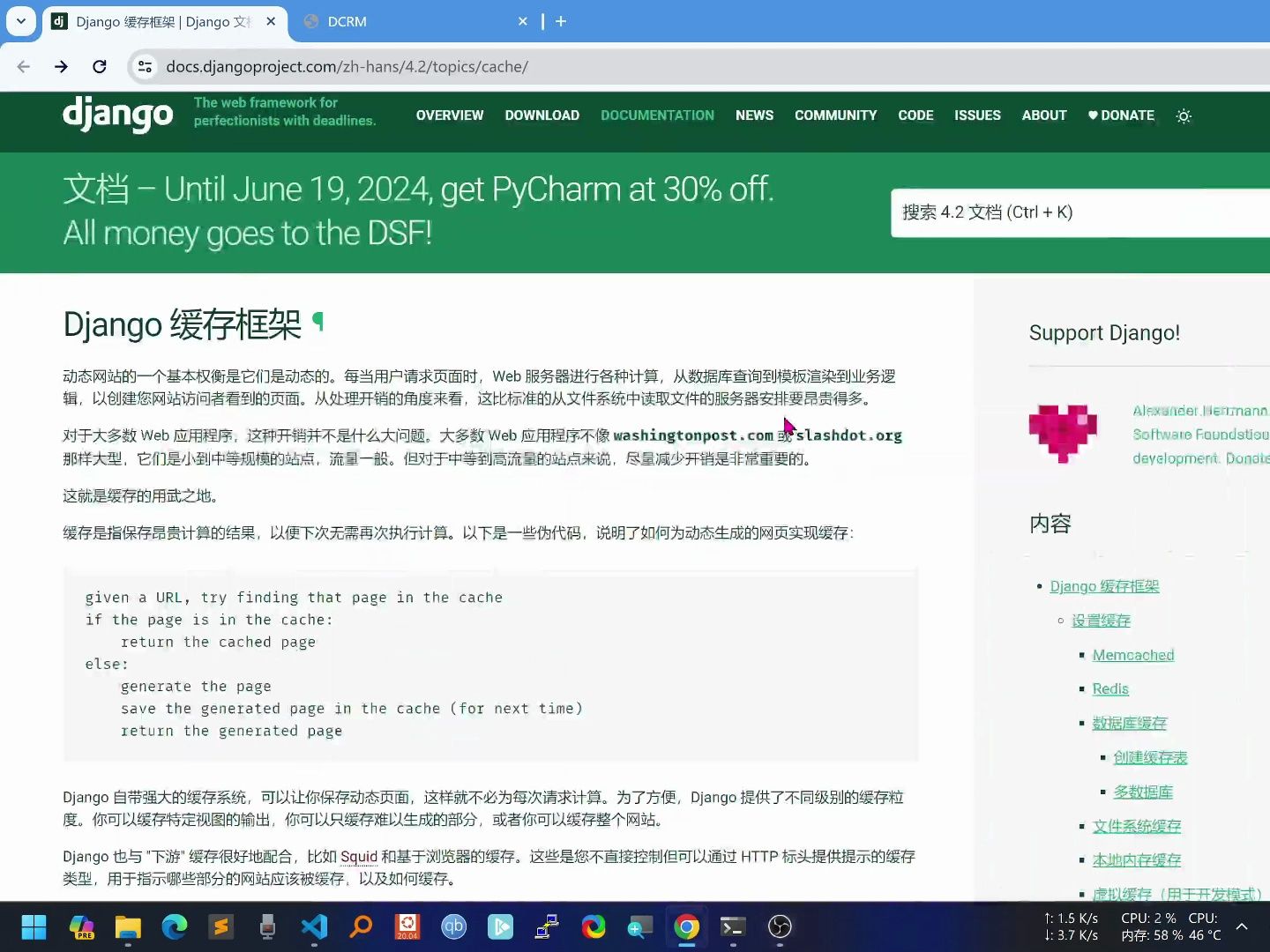Switch to the DCRM browser tab
The width and height of the screenshot is (1270, 952).
click(415, 21)
